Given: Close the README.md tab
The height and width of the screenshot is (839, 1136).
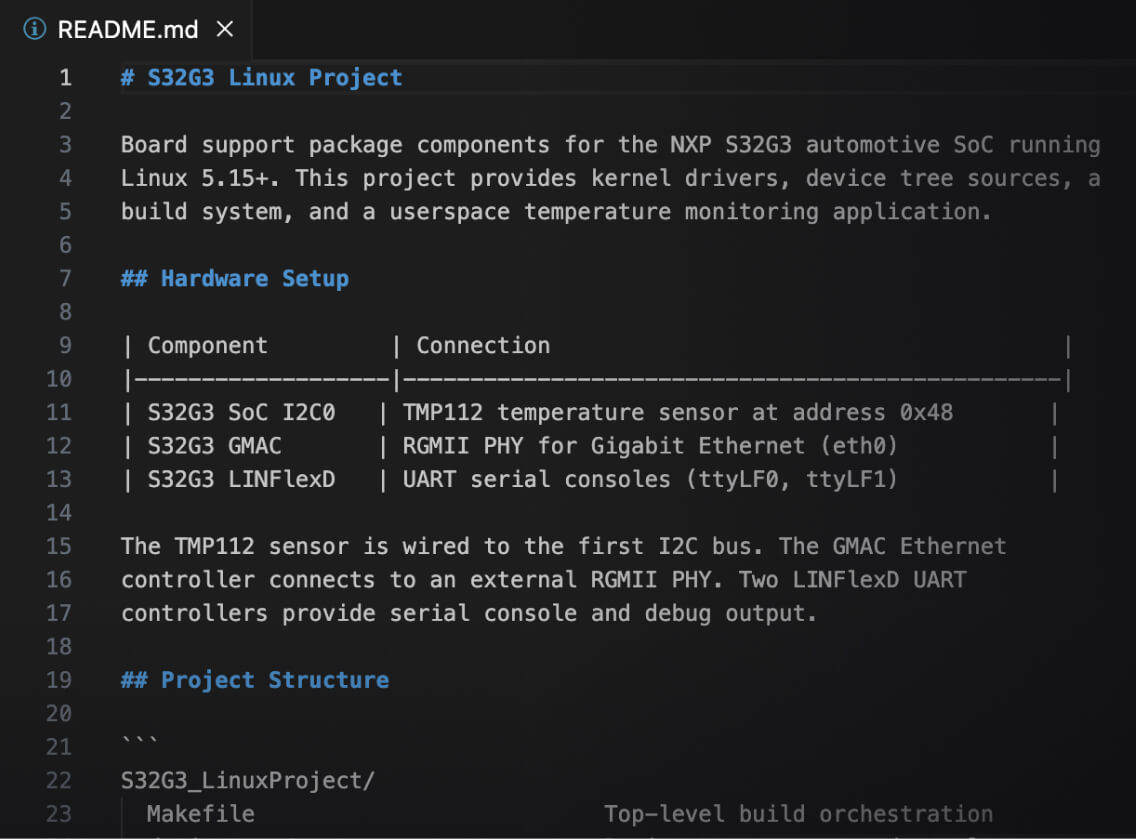Looking at the screenshot, I should [x=225, y=29].
